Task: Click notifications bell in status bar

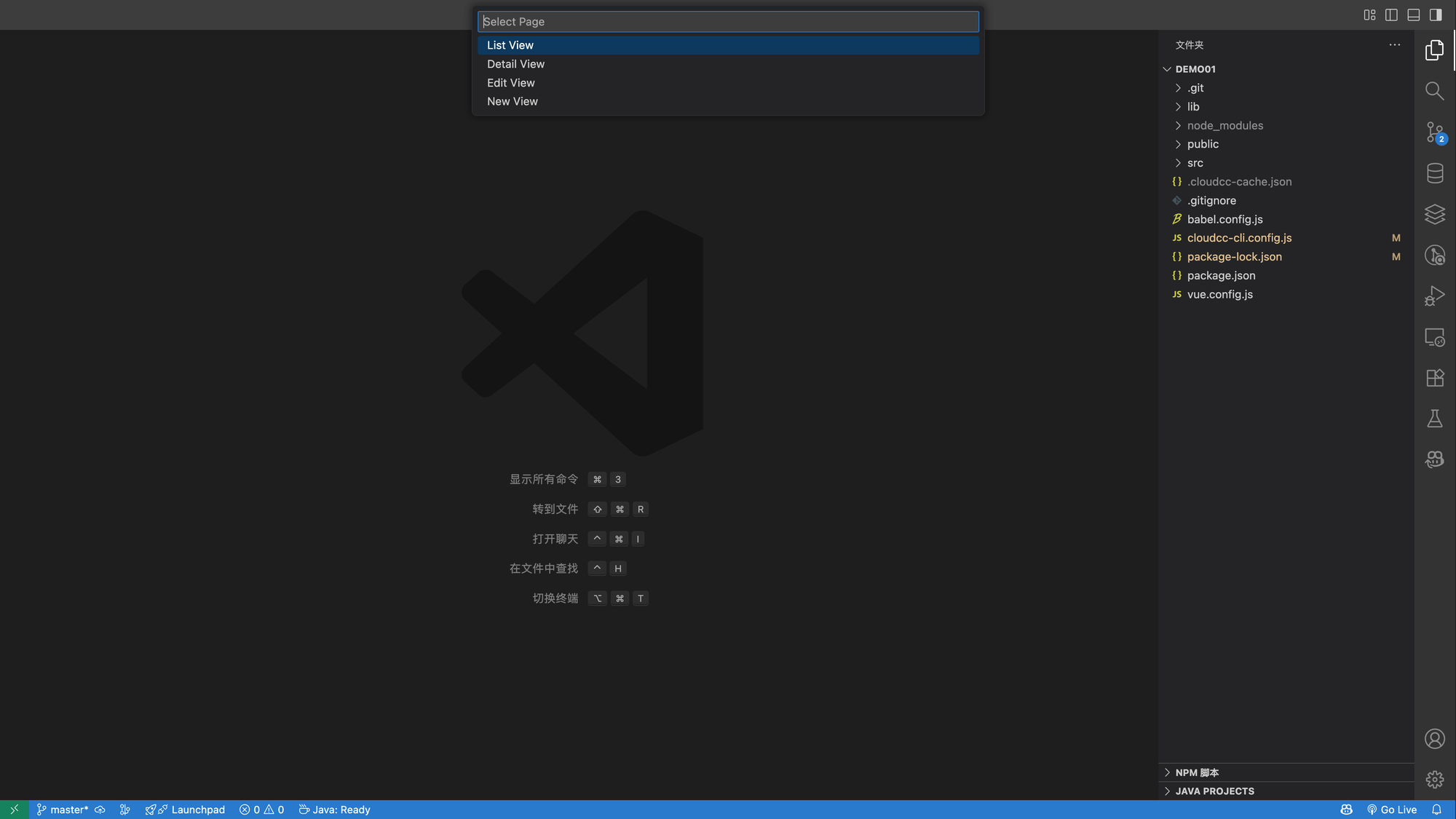Action: pyautogui.click(x=1436, y=810)
